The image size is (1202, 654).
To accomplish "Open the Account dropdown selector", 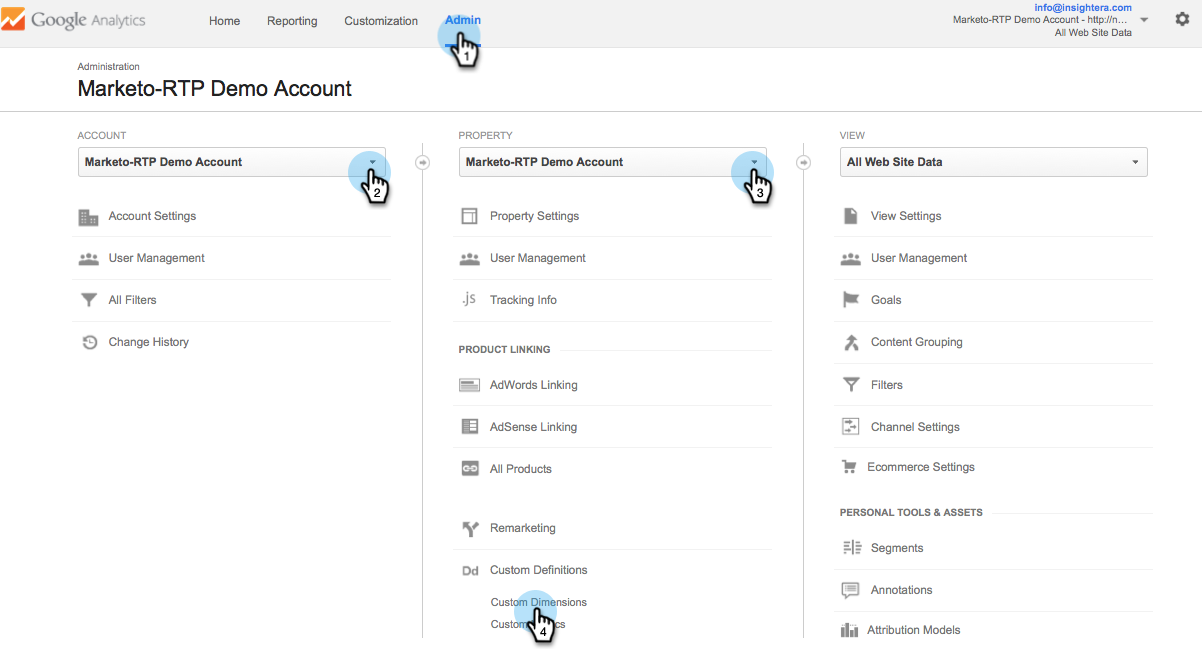I will point(232,162).
